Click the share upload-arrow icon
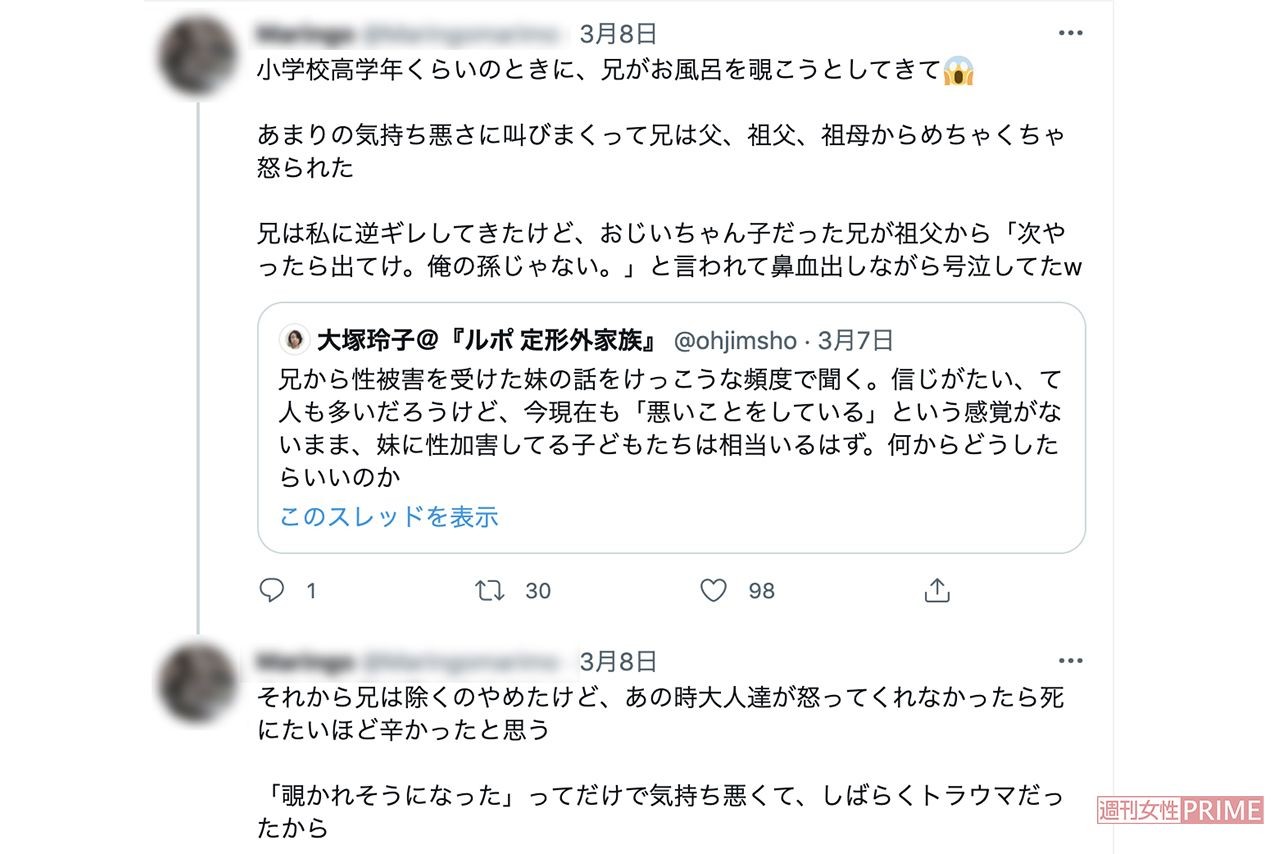 [x=936, y=591]
